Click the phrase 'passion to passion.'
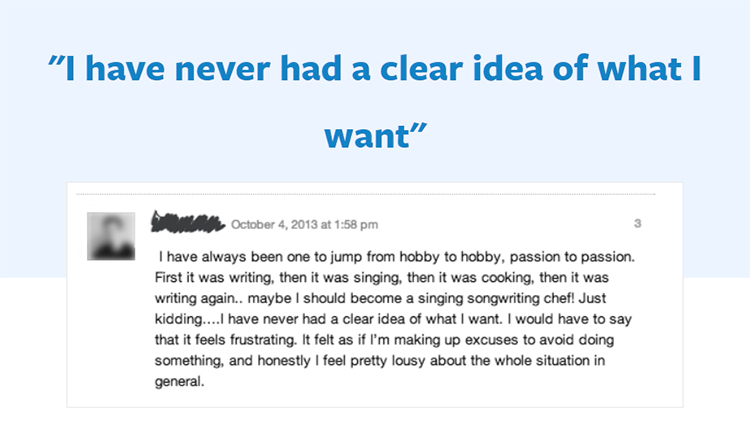750x428 pixels. pos(572,257)
